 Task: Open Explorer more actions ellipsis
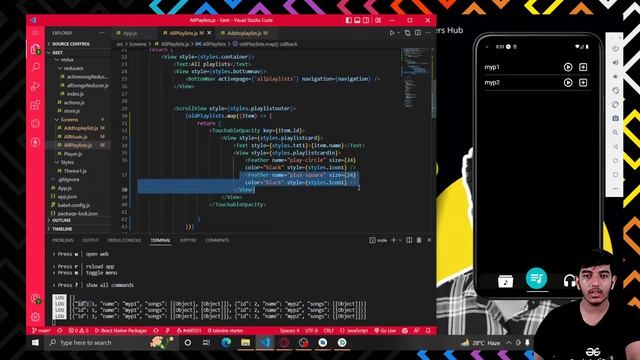click(x=102, y=33)
